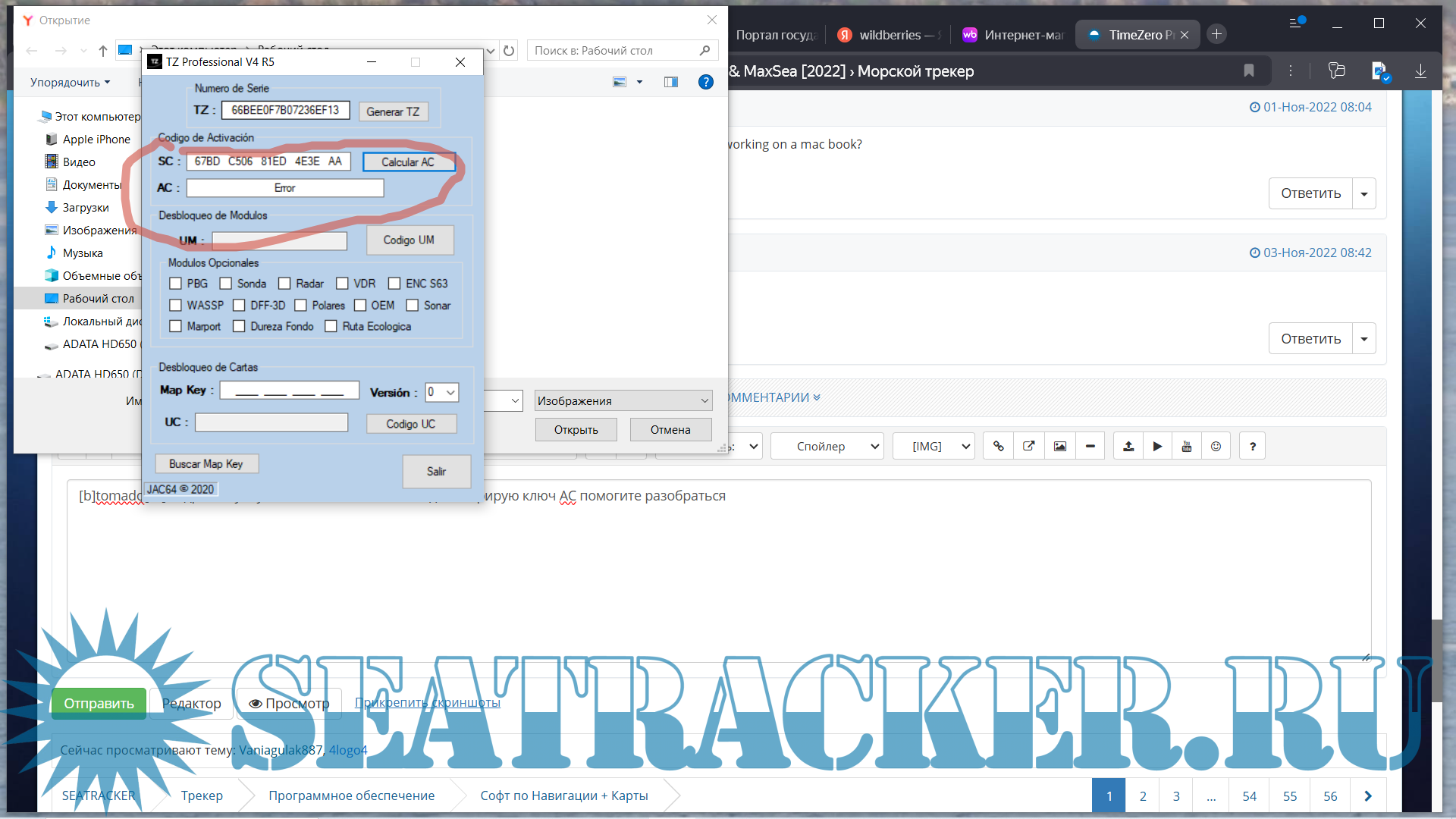
Task: Click the browser bookmark icon
Action: click(x=1249, y=71)
